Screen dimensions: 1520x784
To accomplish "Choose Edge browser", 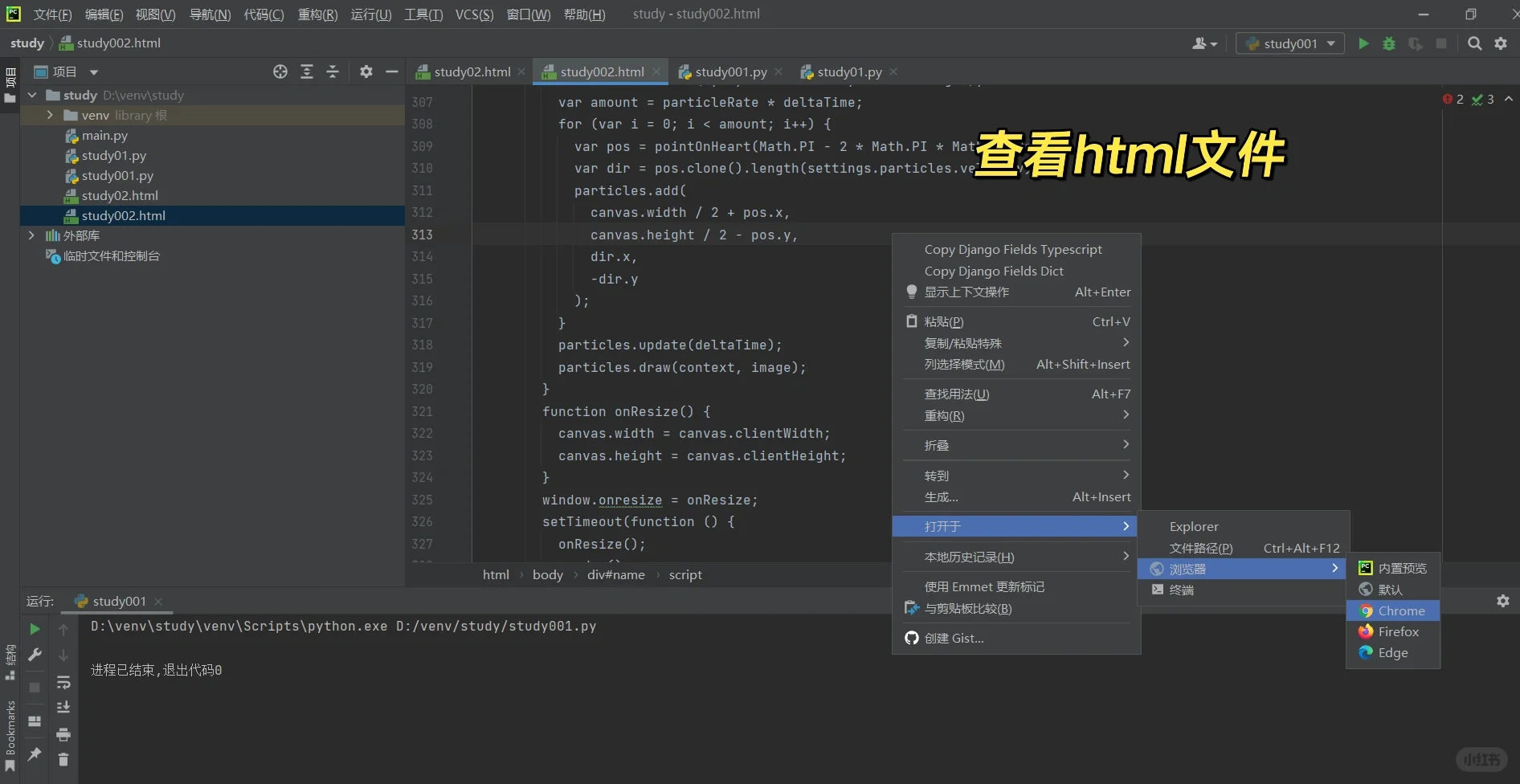I will (1392, 652).
